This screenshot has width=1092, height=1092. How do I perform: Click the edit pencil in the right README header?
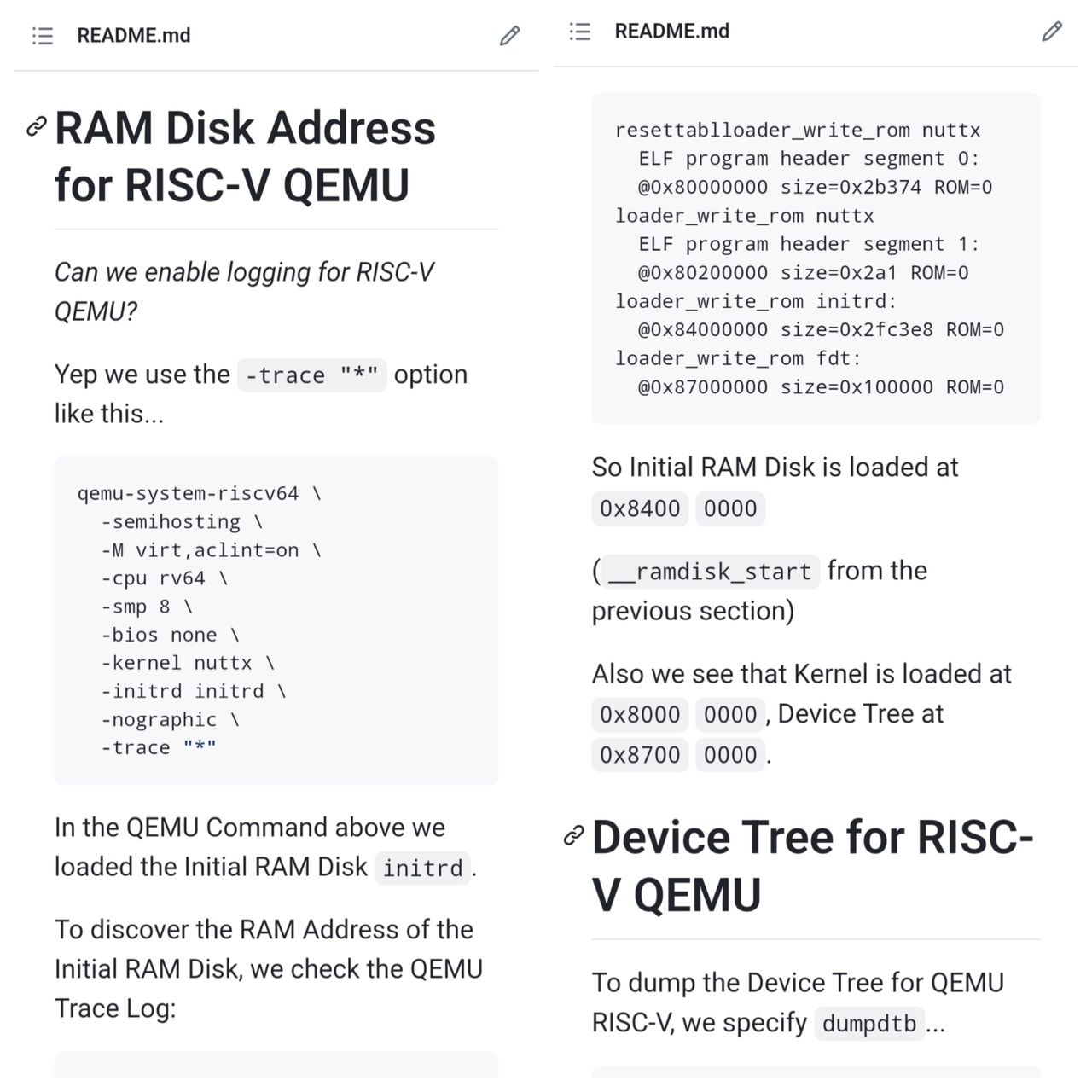click(1052, 32)
